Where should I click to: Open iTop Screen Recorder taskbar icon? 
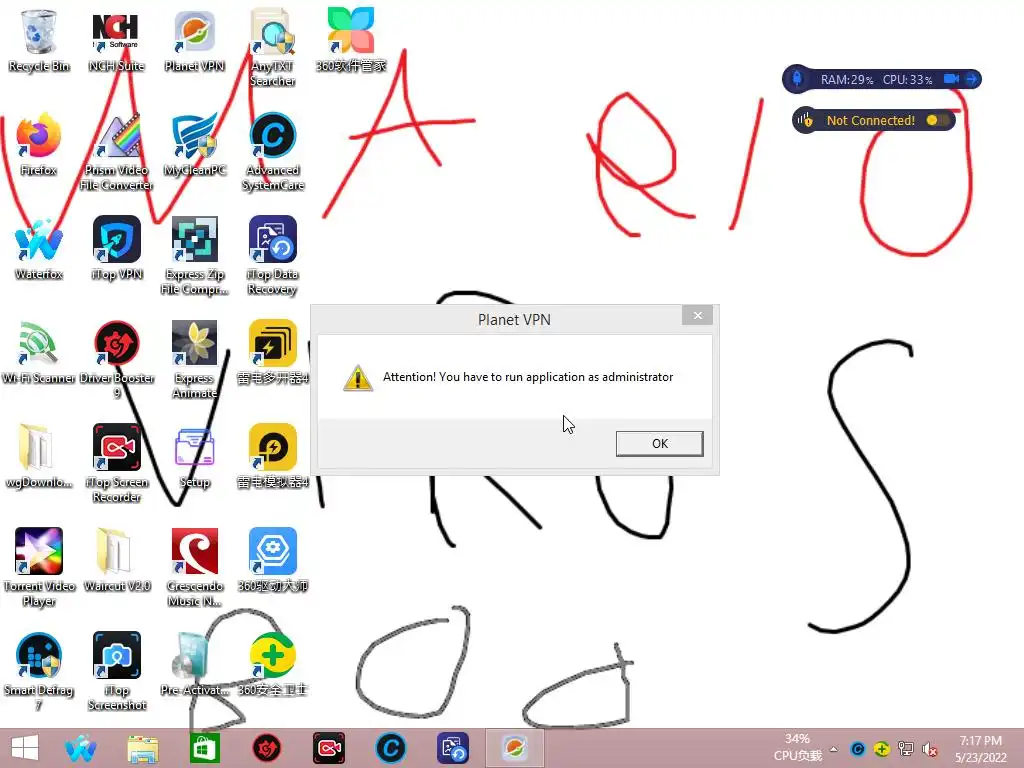pyautogui.click(x=328, y=748)
